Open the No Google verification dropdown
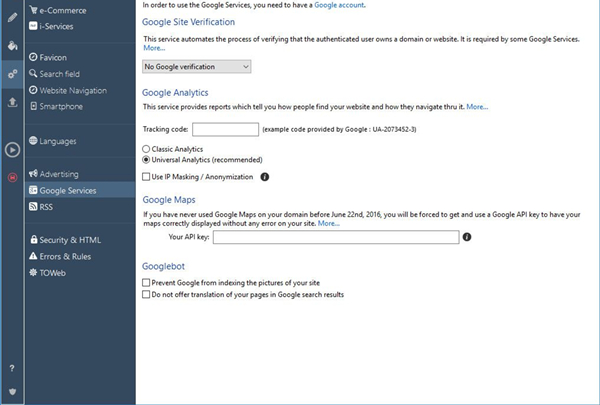 coord(196,67)
